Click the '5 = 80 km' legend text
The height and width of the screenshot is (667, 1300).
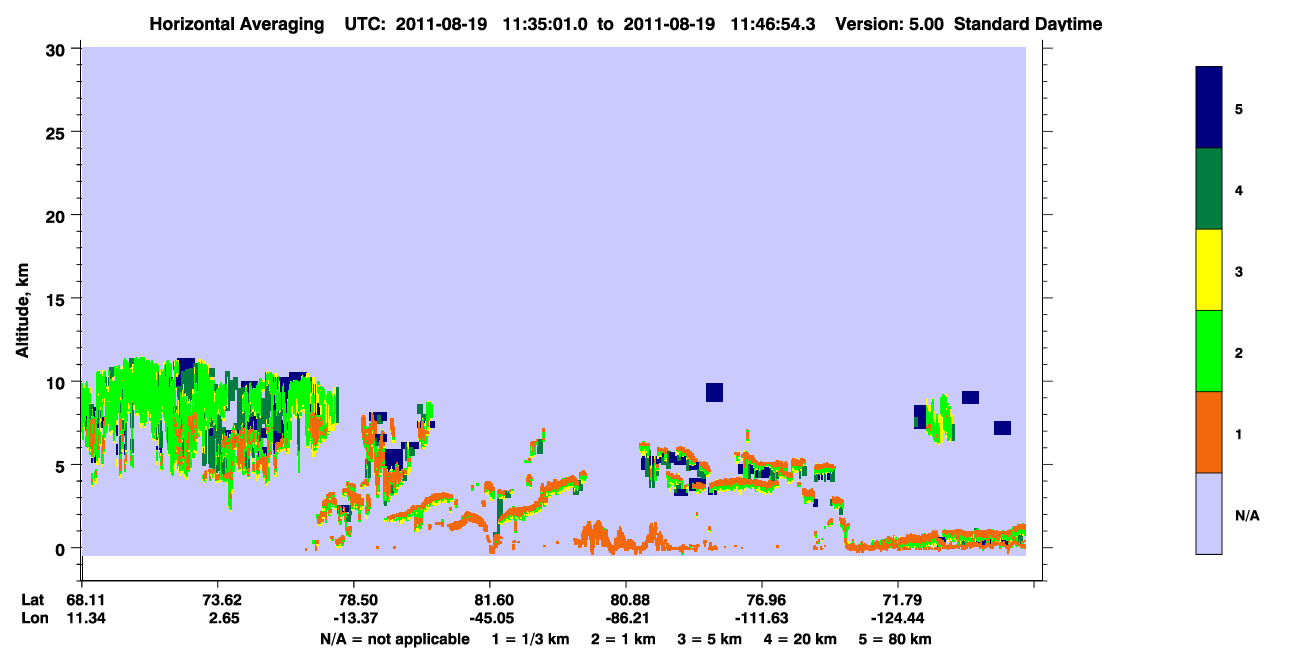pos(897,639)
